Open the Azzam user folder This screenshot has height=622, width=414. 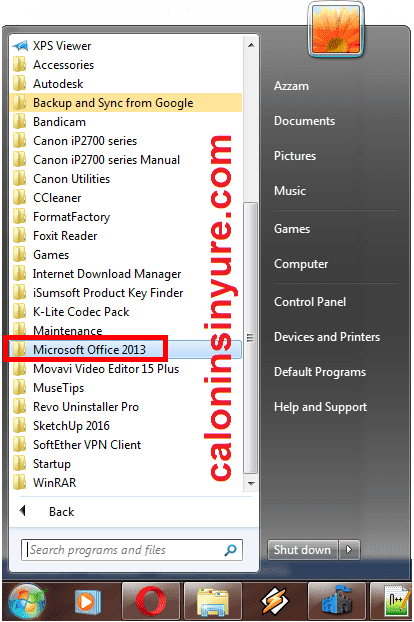point(291,86)
